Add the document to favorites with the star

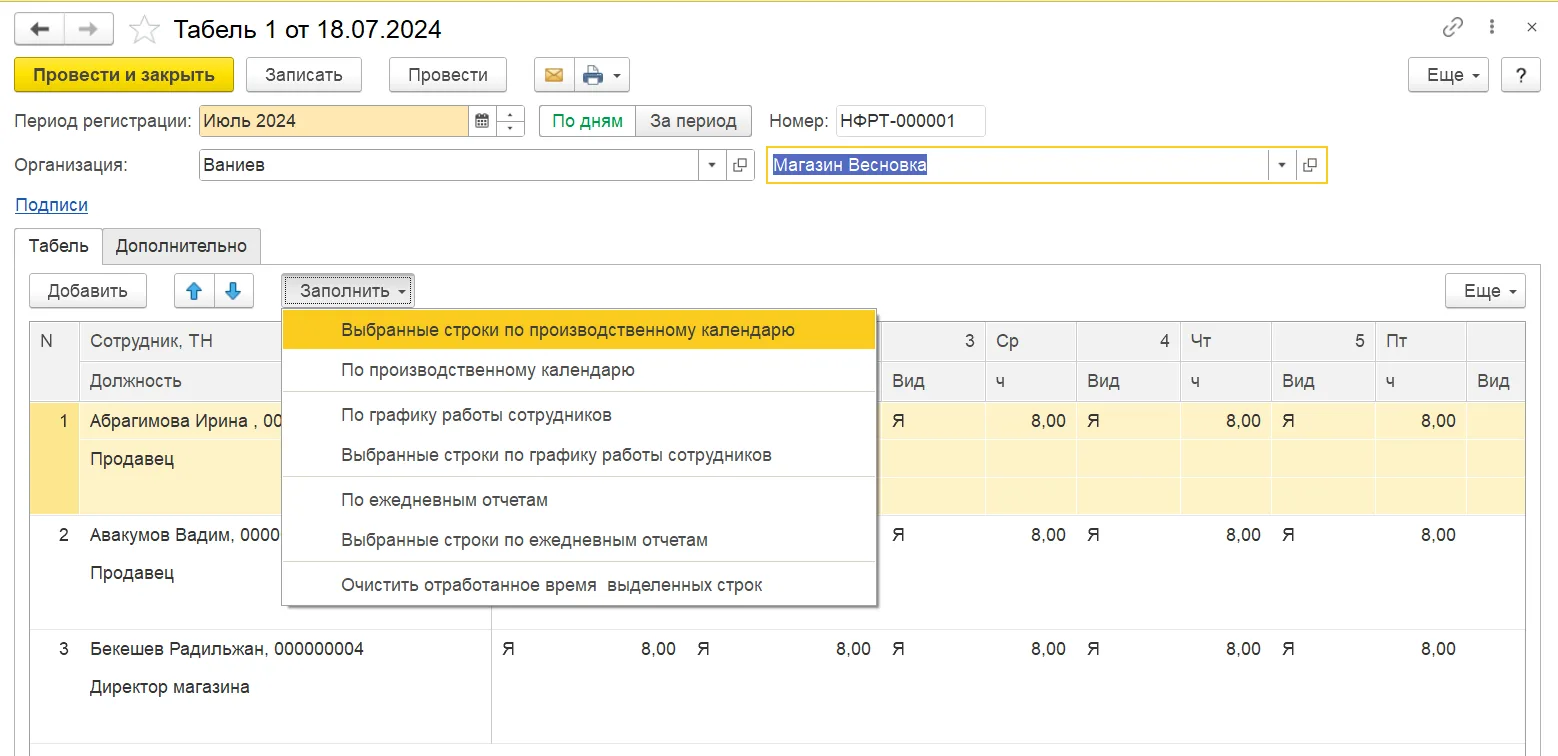pyautogui.click(x=145, y=30)
